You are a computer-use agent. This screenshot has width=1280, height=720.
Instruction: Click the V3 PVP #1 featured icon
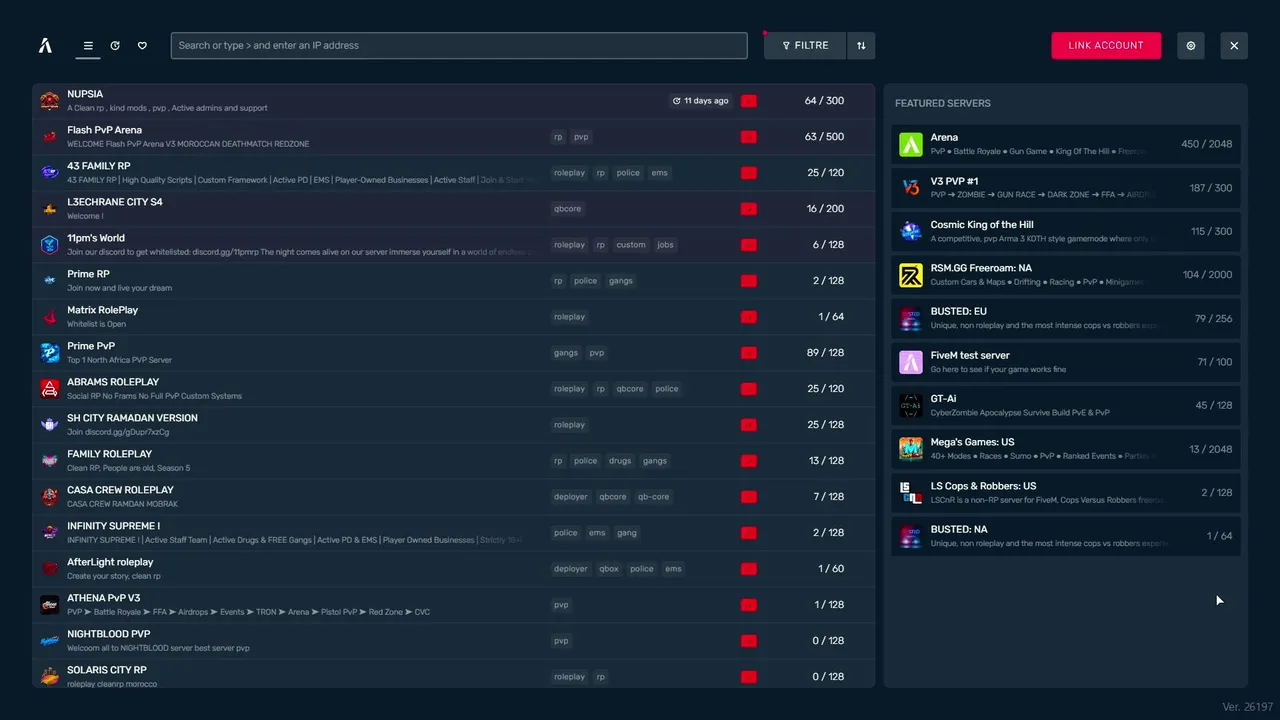(911, 188)
